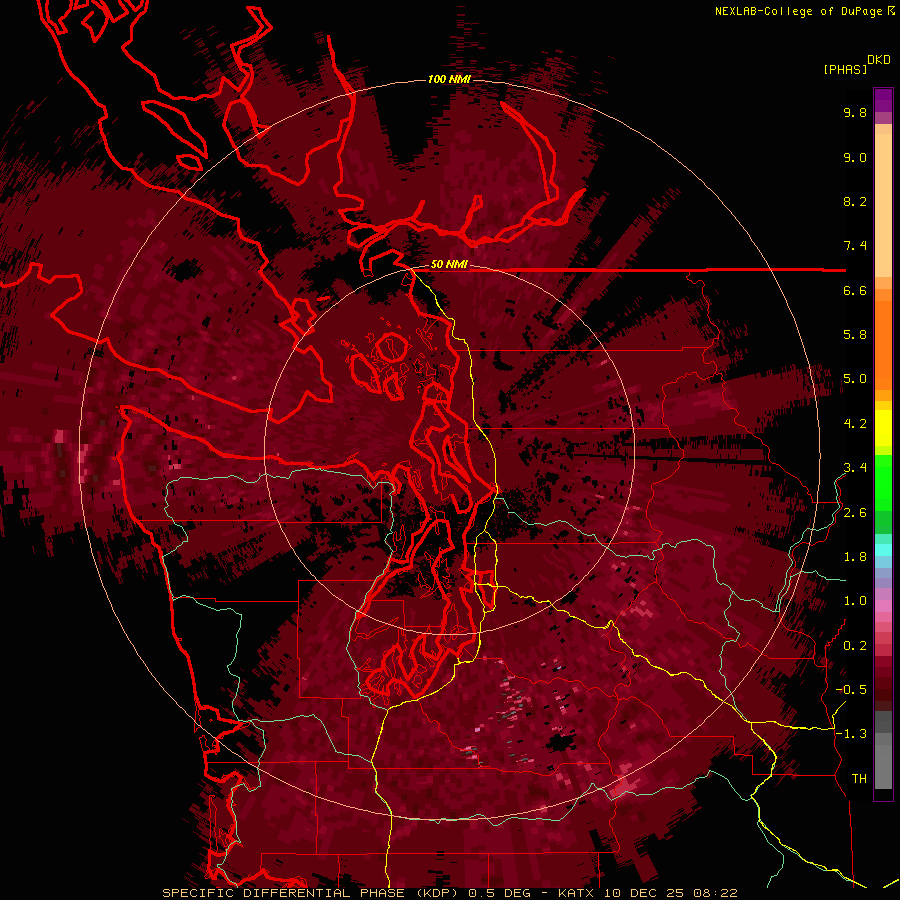The width and height of the screenshot is (900, 900).
Task: Click the 50 NMI range ring label
Action: coord(449,265)
